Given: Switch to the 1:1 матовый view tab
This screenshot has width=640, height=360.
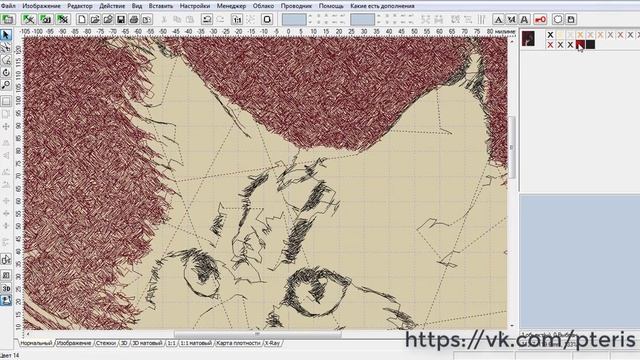Looking at the screenshot, I should 196,343.
